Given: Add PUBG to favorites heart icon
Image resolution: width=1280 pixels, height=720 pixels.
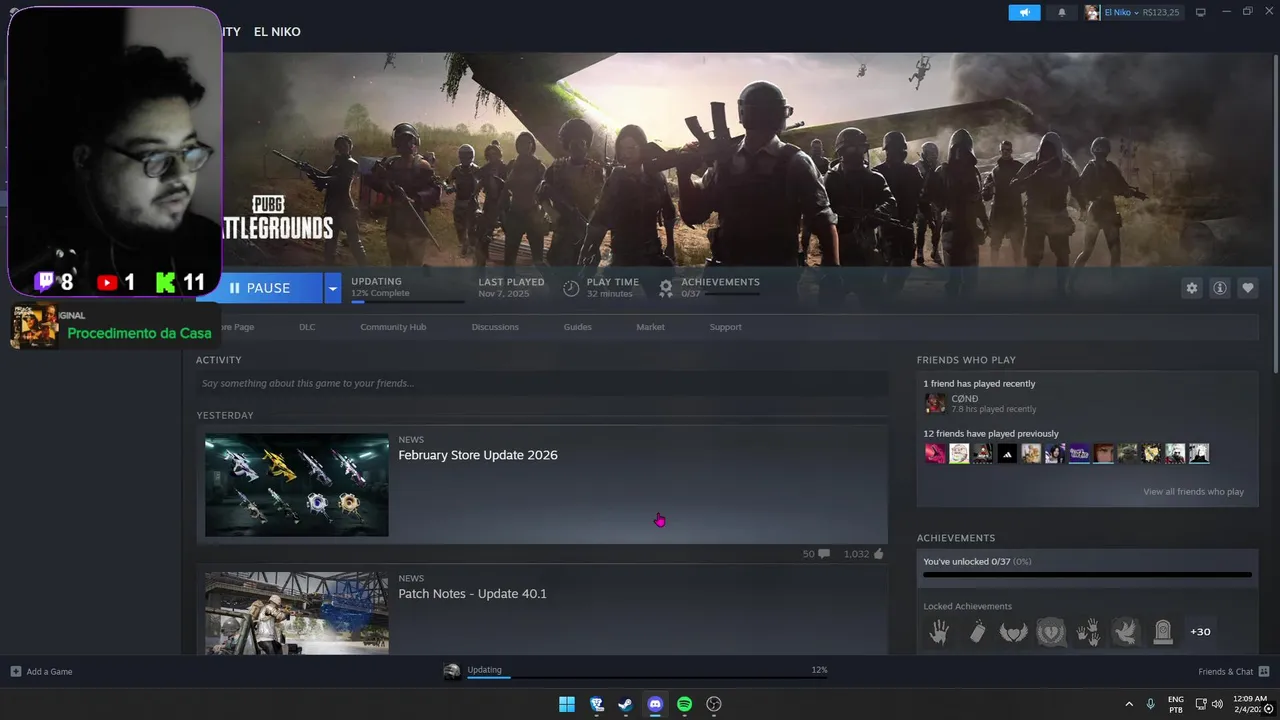Looking at the screenshot, I should tap(1248, 288).
